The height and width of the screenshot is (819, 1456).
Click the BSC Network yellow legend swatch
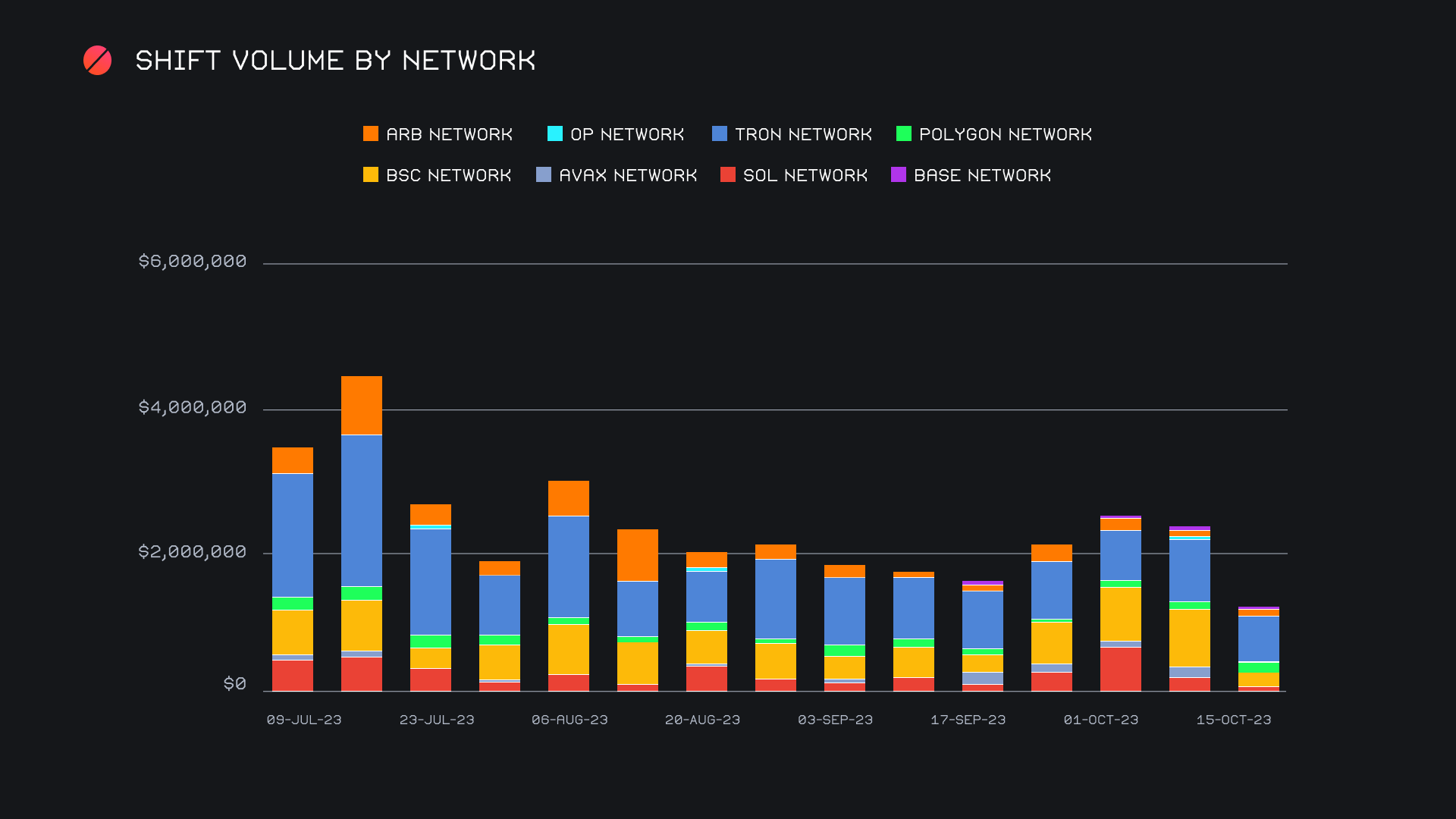371,175
